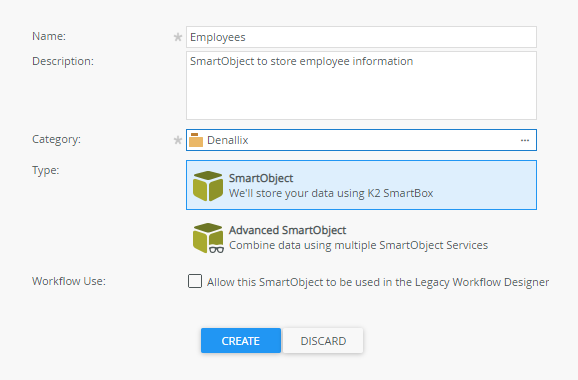Screen dimensions: 578x380
Task: Enable Legacy Workflow Designer checkbox
Action: click(x=195, y=281)
